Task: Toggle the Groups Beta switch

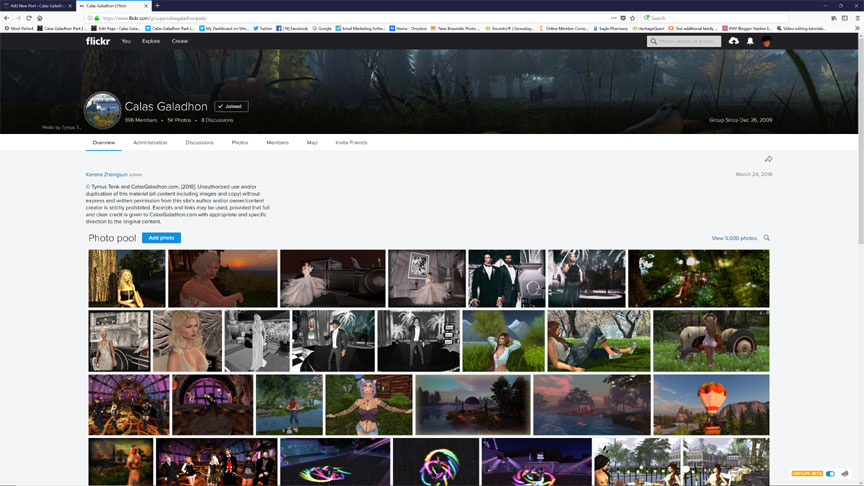Action: [830, 473]
